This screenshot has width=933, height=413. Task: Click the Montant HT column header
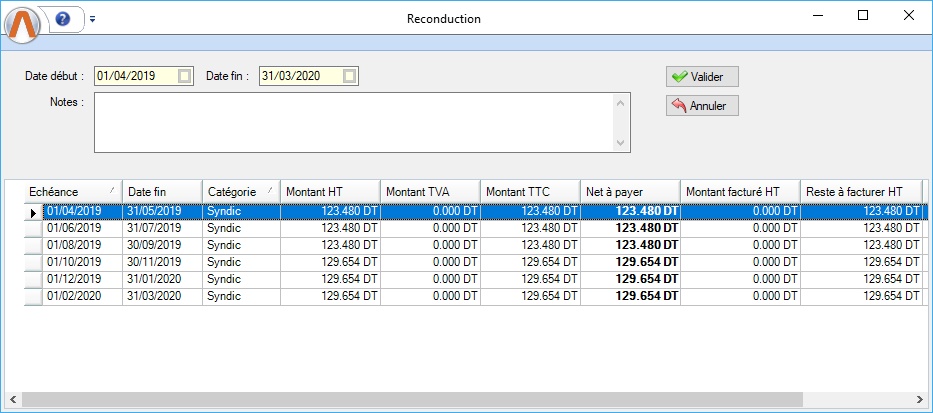point(330,191)
